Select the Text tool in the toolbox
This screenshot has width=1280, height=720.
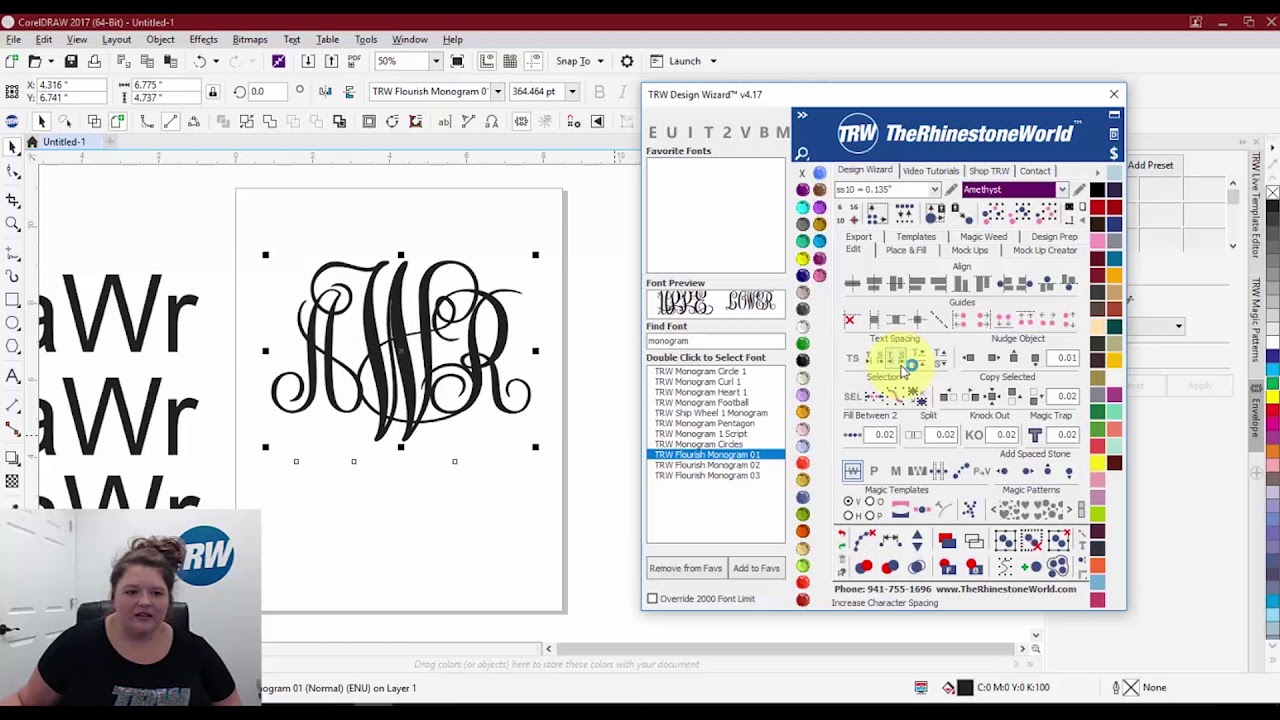[13, 376]
